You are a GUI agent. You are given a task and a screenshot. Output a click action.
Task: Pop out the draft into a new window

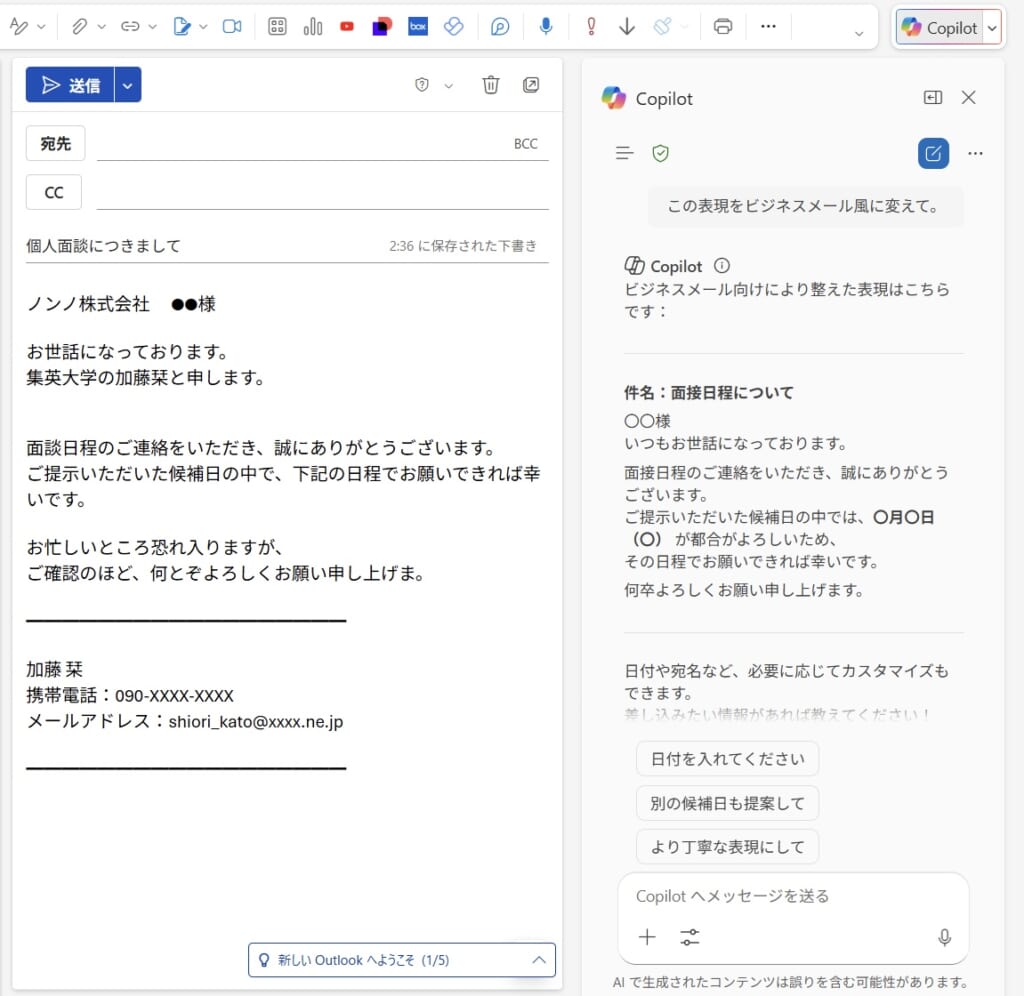tap(531, 85)
